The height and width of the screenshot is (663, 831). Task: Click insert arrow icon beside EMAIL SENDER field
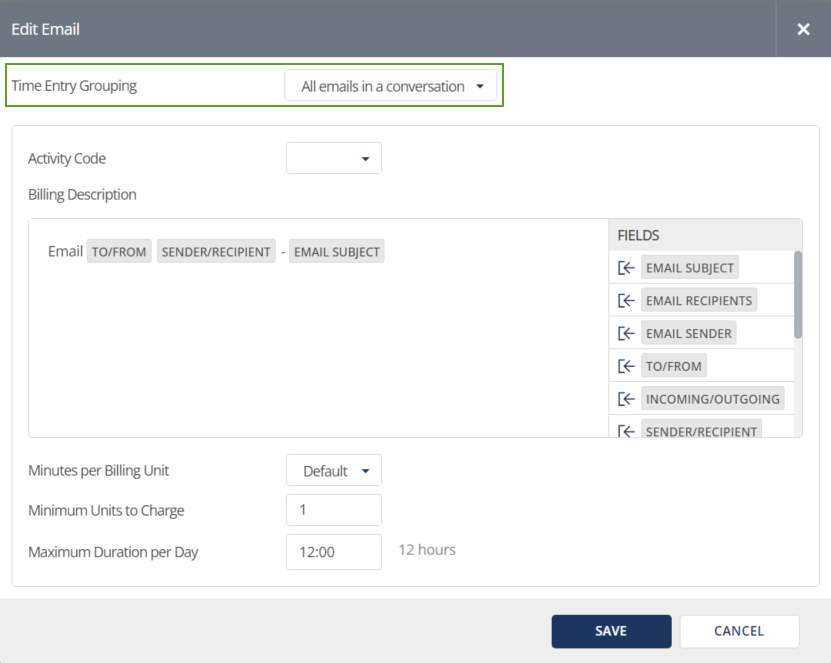coord(626,334)
